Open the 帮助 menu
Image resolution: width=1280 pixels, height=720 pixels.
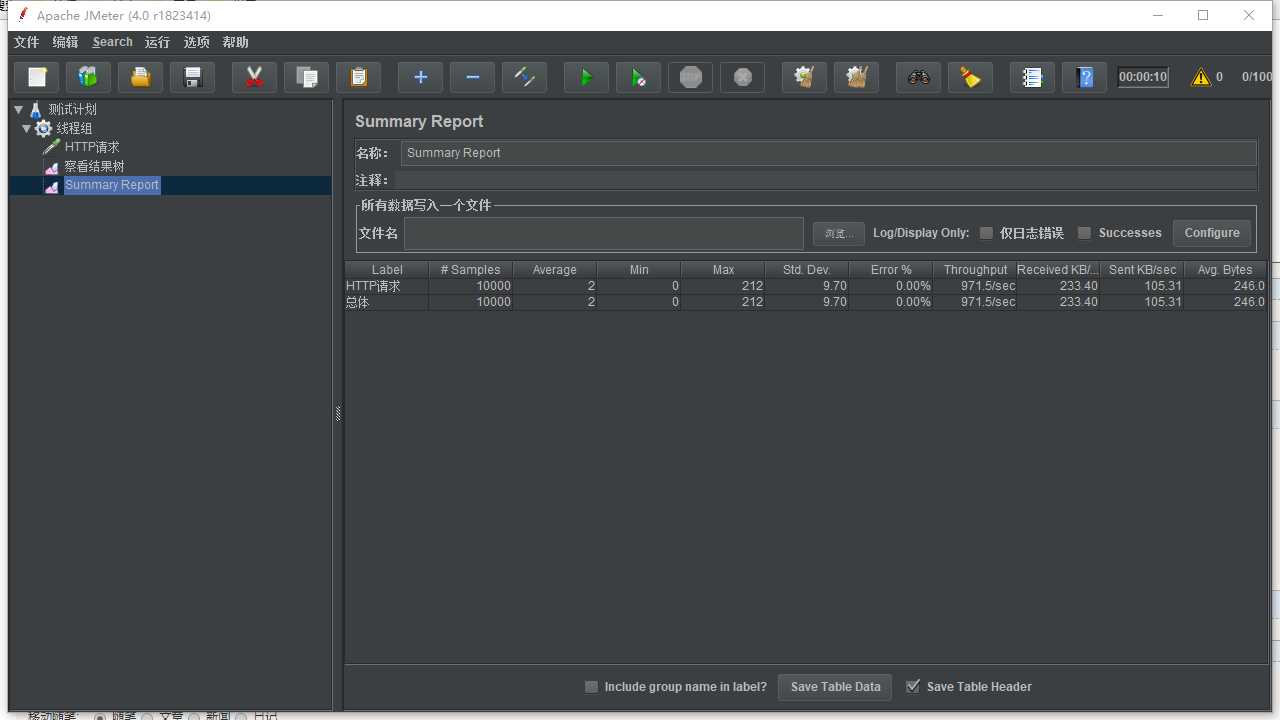(x=236, y=42)
